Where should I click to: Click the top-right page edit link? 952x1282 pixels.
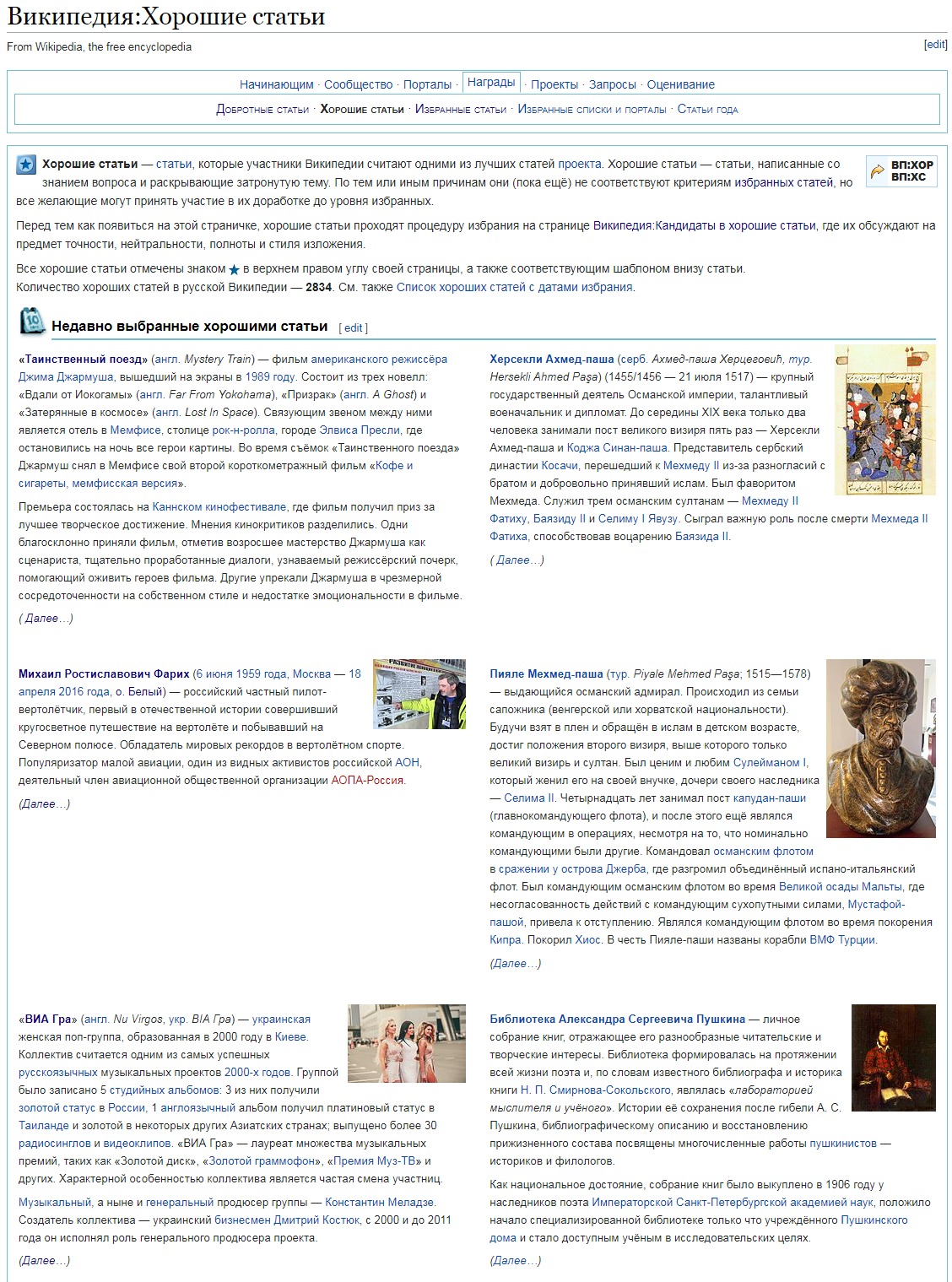(935, 45)
